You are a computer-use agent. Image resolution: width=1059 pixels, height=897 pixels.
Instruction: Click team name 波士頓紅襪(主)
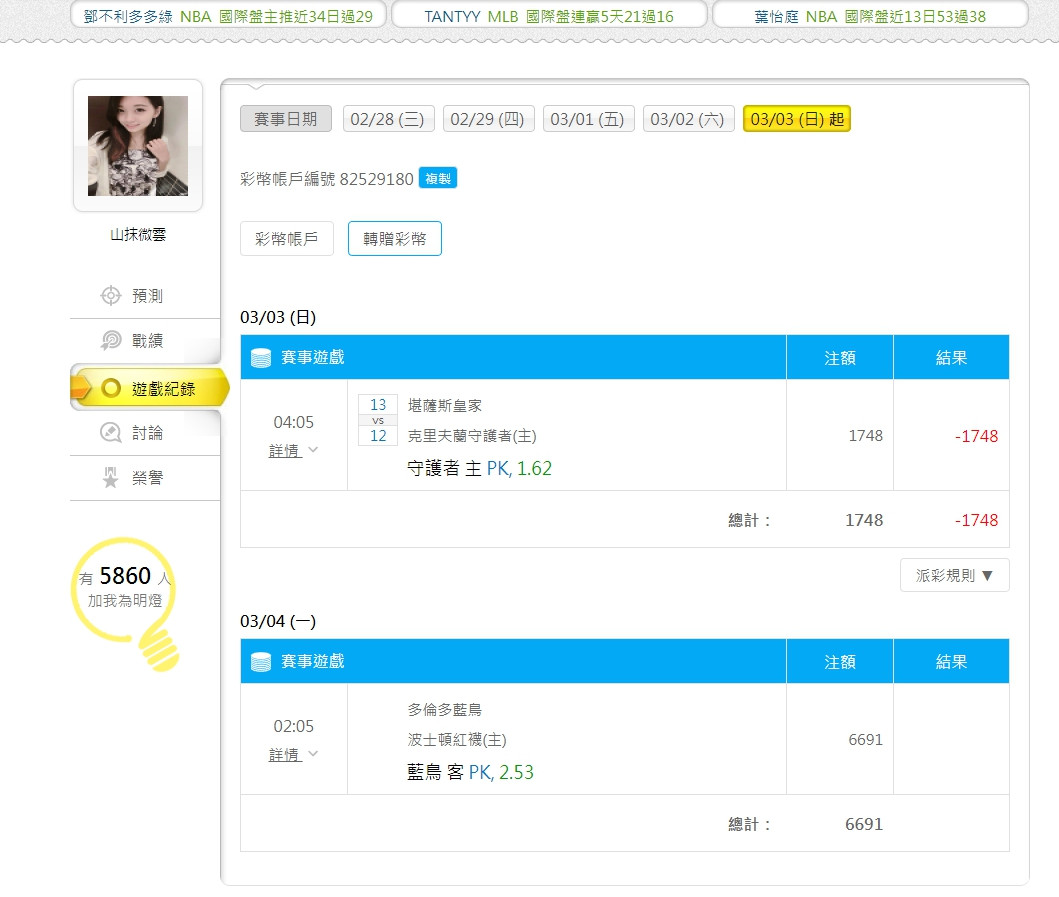pos(457,740)
